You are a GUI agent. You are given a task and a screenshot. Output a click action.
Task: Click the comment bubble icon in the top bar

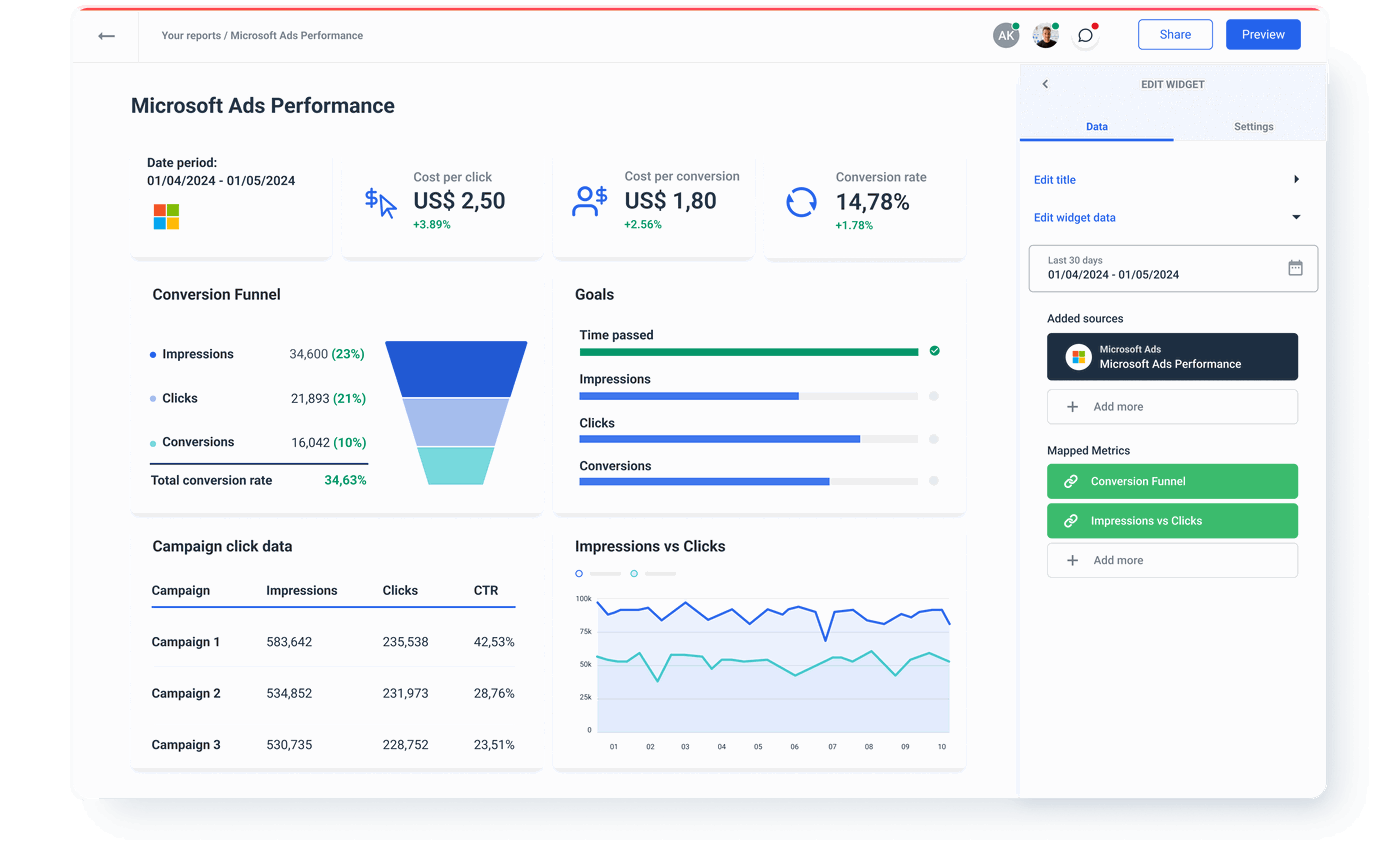point(1085,34)
